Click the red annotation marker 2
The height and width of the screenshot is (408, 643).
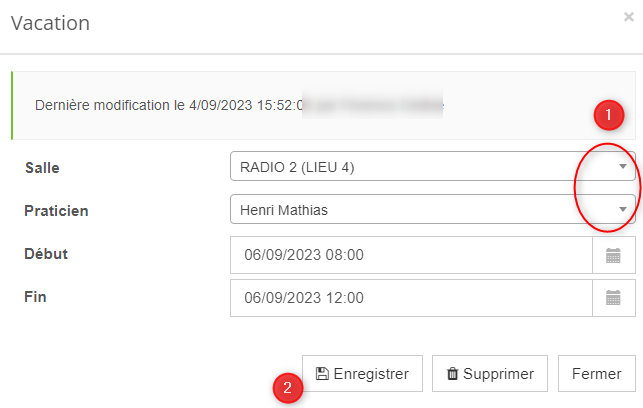288,388
